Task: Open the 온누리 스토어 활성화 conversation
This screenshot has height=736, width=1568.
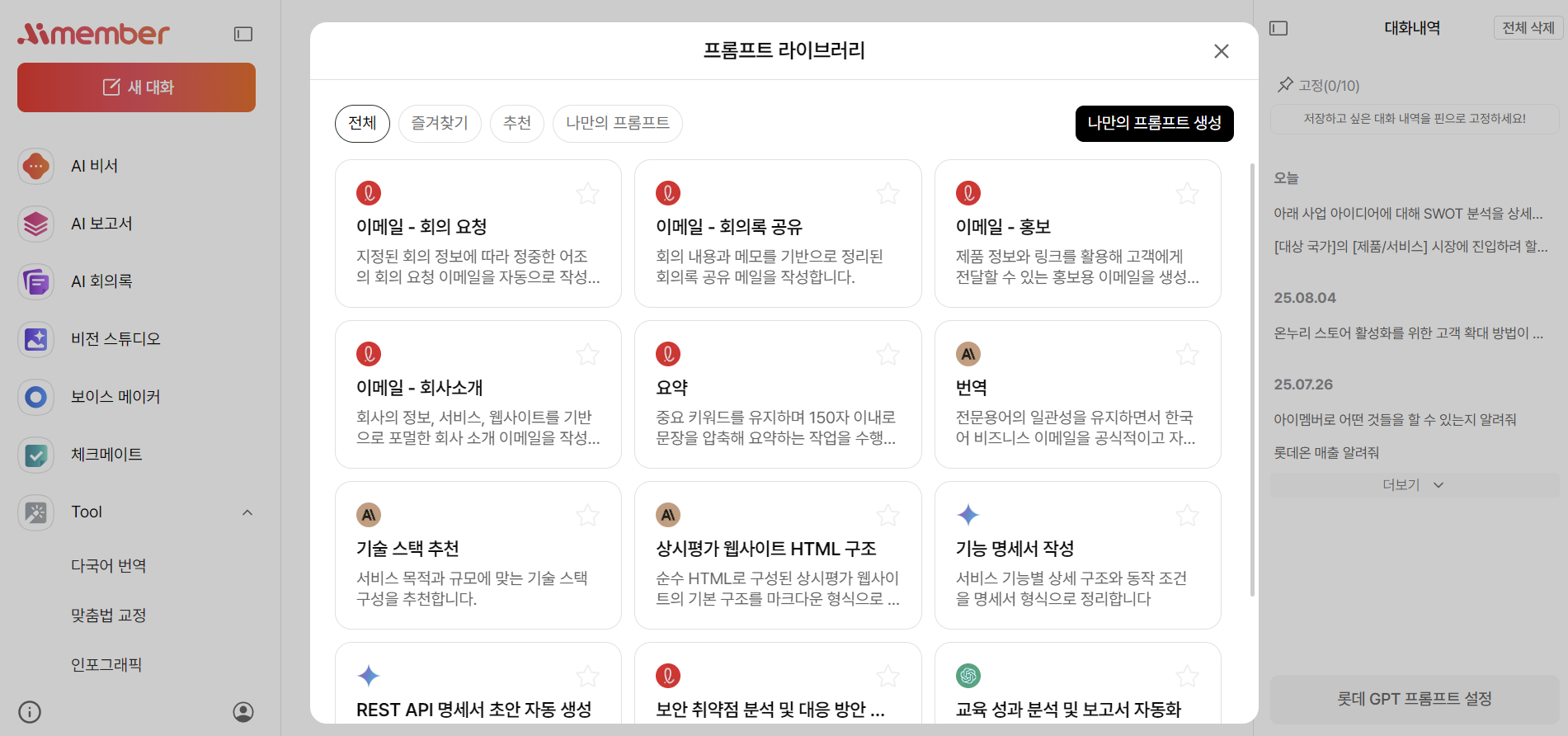Action: point(1408,333)
